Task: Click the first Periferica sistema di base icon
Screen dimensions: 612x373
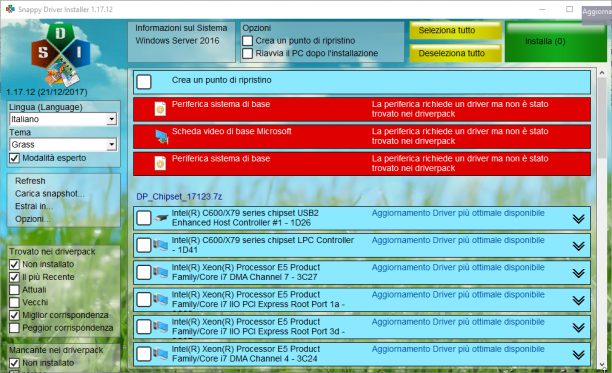Action: click(x=160, y=109)
